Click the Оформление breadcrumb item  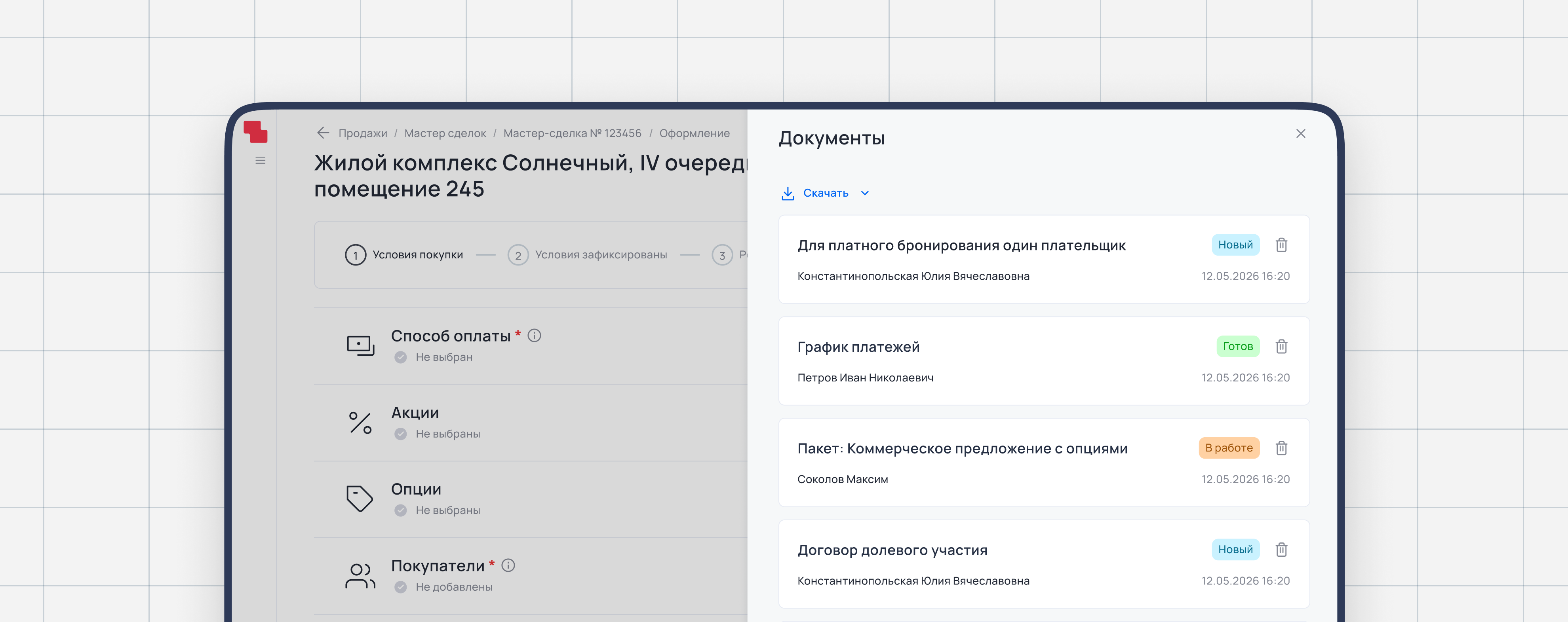click(x=695, y=133)
